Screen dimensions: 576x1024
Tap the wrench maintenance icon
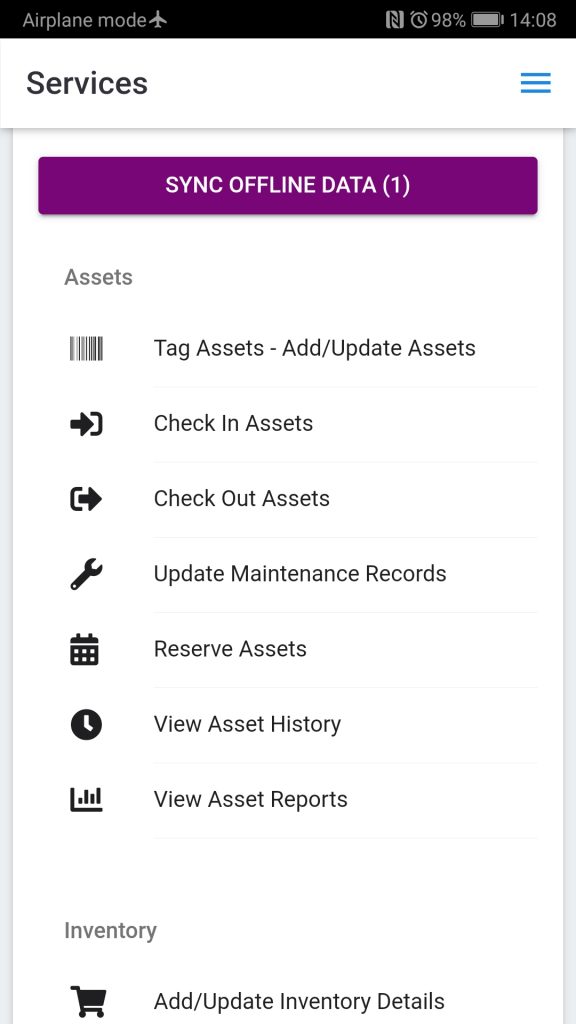point(86,575)
